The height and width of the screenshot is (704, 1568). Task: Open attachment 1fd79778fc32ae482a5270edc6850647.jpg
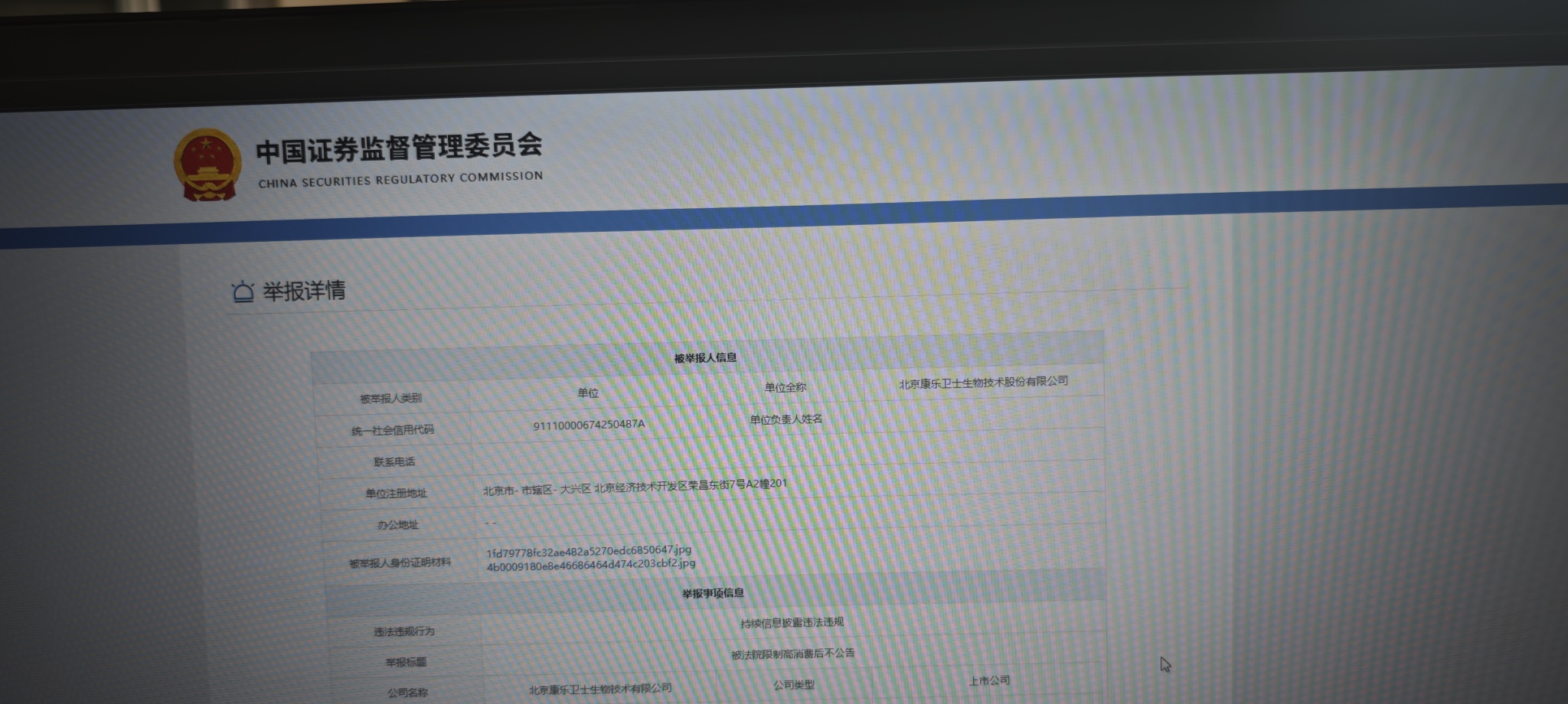pyautogui.click(x=589, y=551)
